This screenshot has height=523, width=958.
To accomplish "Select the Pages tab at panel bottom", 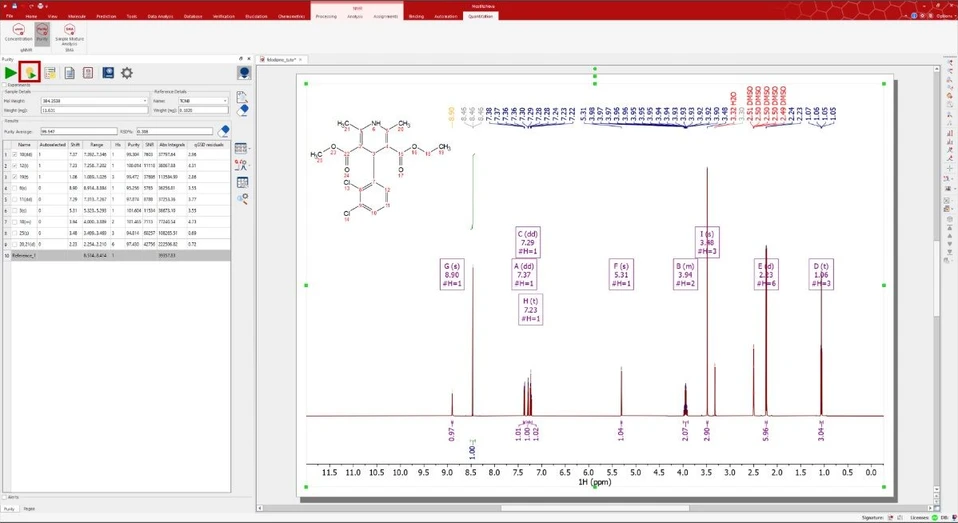I will (x=29, y=508).
